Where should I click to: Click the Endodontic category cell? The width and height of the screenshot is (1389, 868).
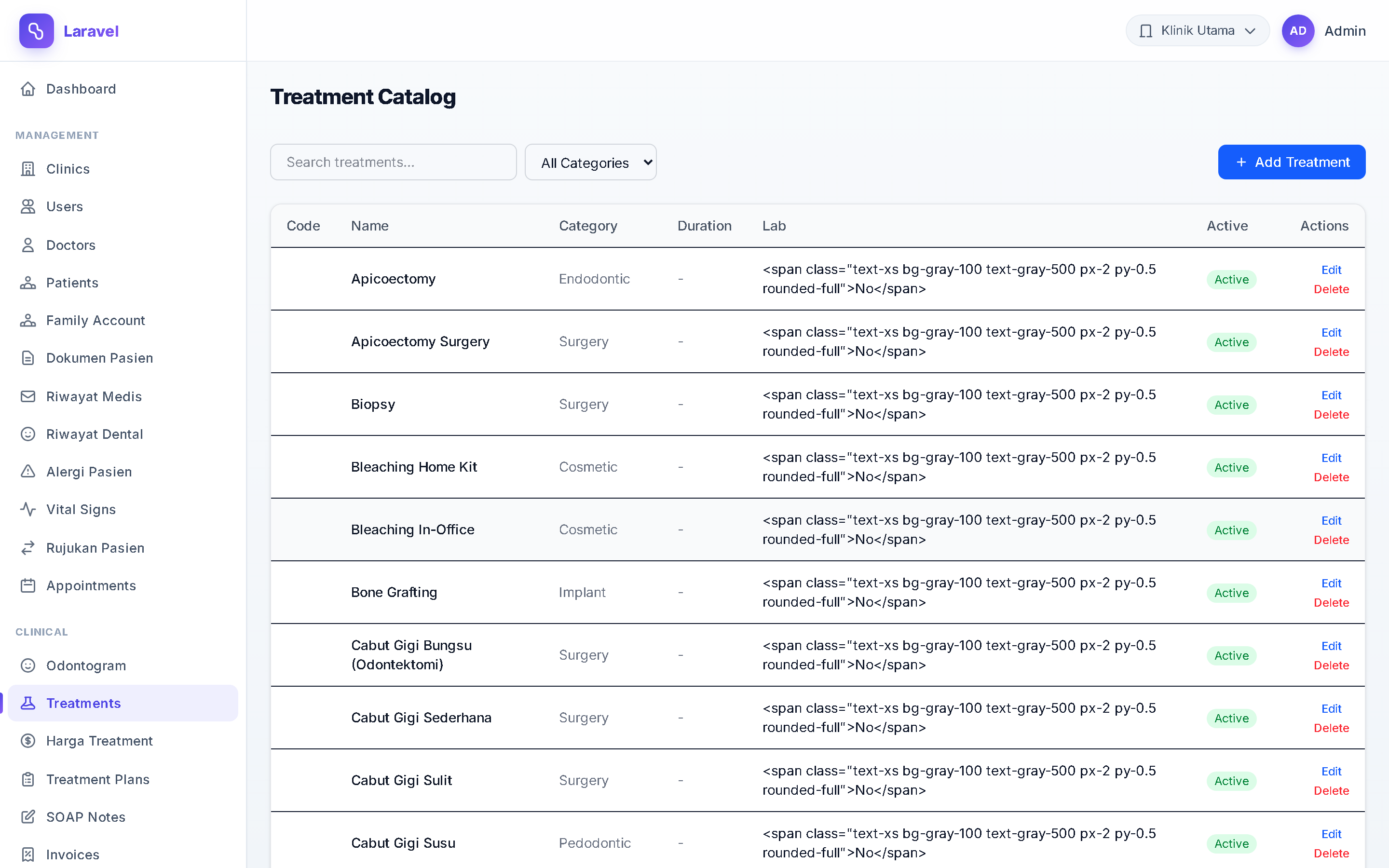(594, 279)
